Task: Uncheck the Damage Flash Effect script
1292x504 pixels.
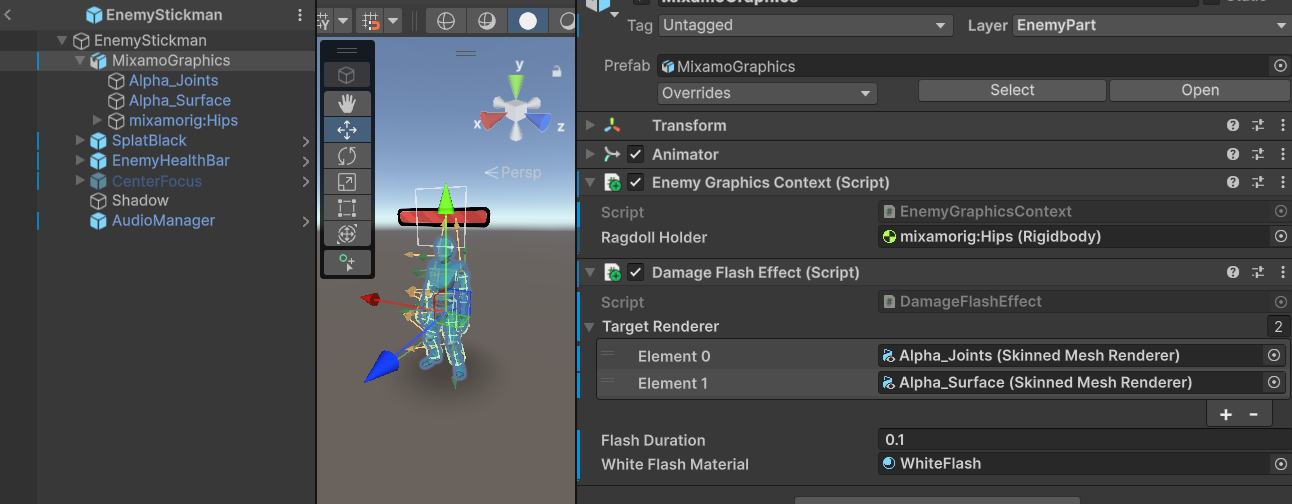Action: click(x=635, y=273)
